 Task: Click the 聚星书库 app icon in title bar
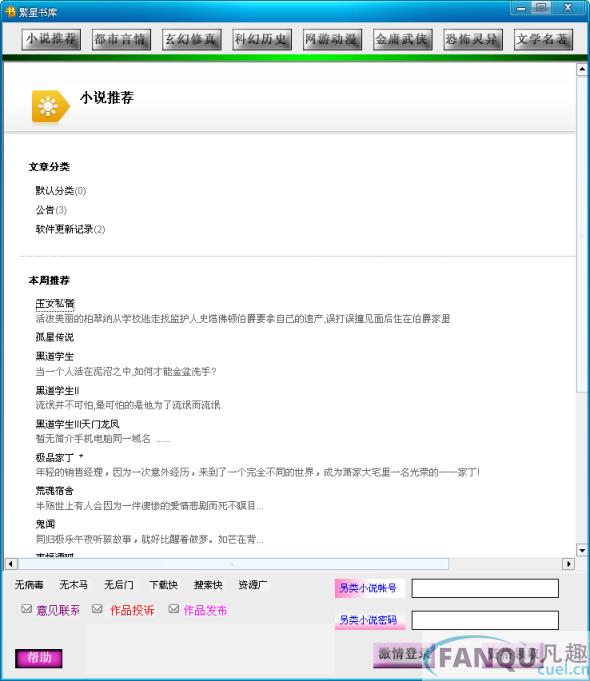click(x=10, y=11)
